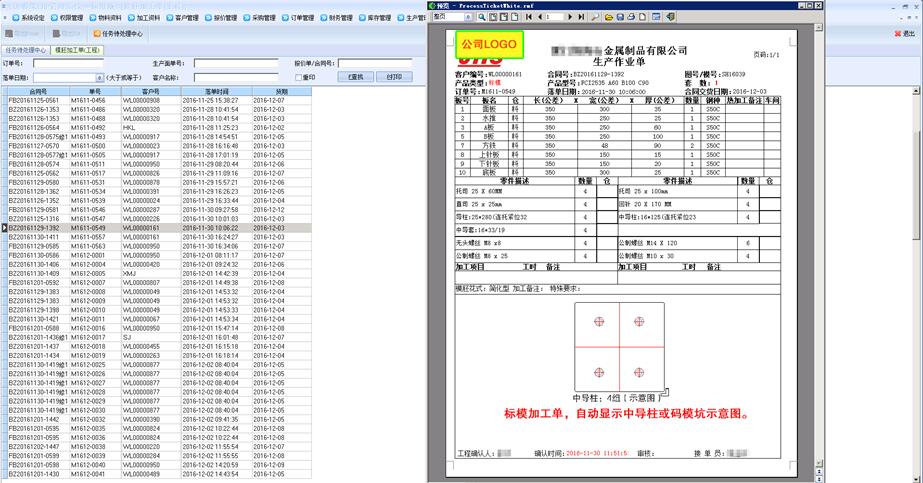Sort by the 单号 column header
The image size is (923, 483).
tap(95, 92)
